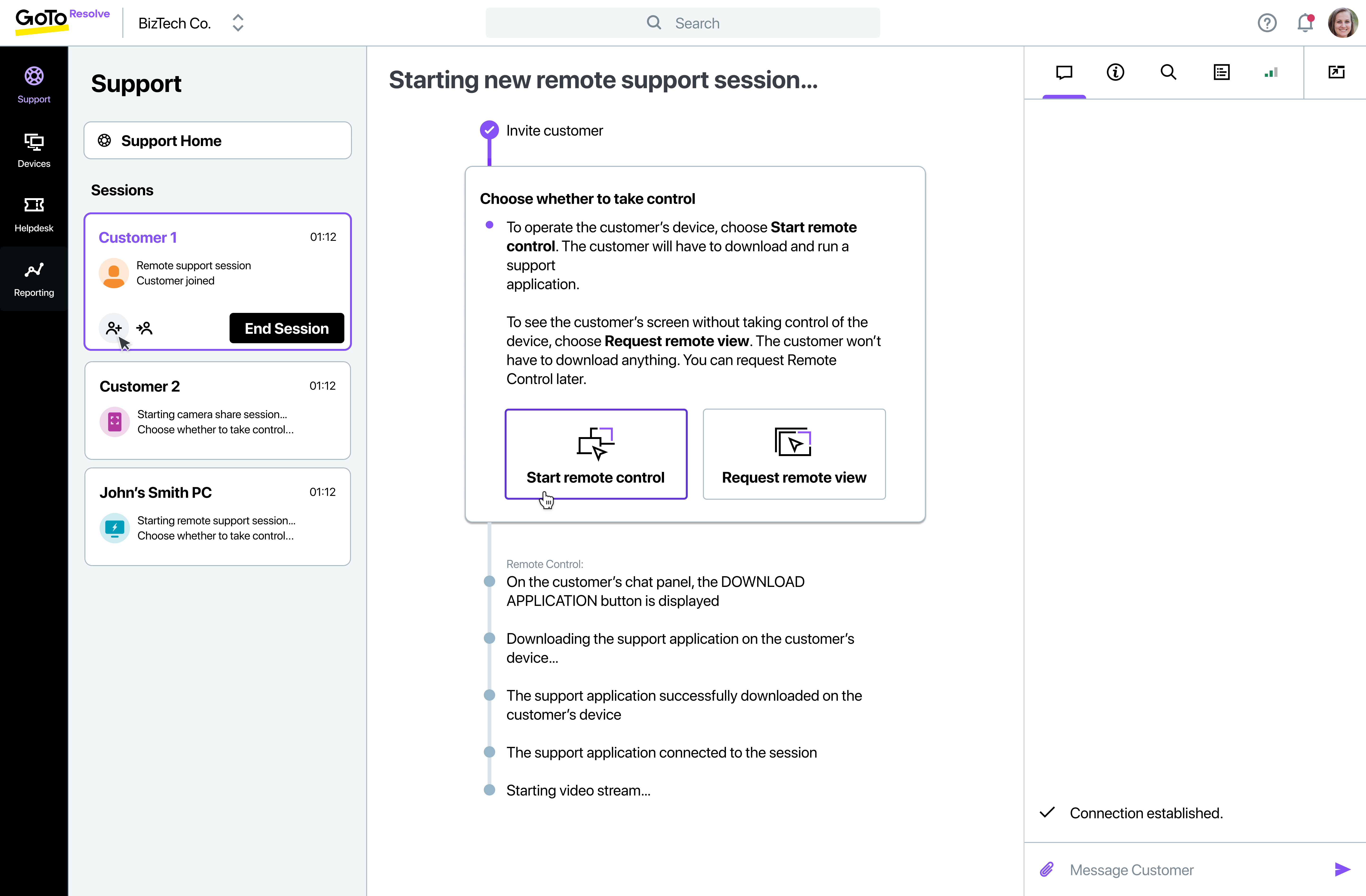The height and width of the screenshot is (896, 1366).
Task: Select the John's Smith PC session card
Action: [x=217, y=516]
